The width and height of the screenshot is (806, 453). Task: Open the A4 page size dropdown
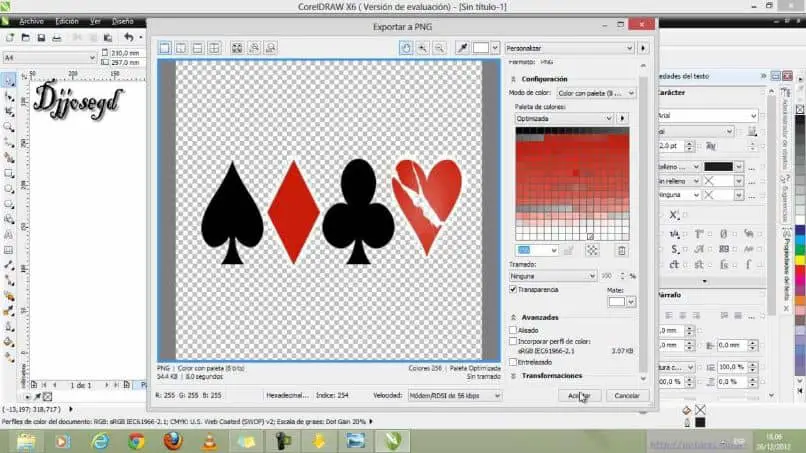[49, 58]
